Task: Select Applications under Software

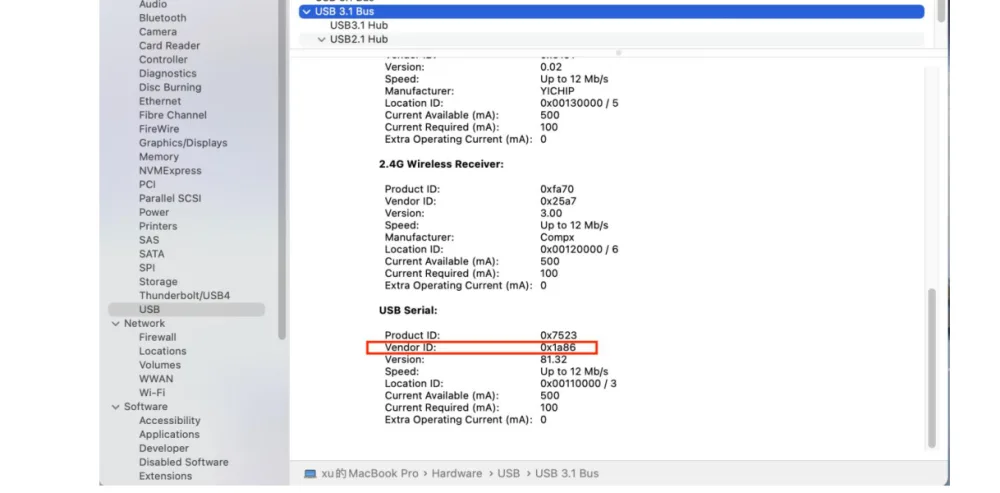Action: (x=169, y=435)
